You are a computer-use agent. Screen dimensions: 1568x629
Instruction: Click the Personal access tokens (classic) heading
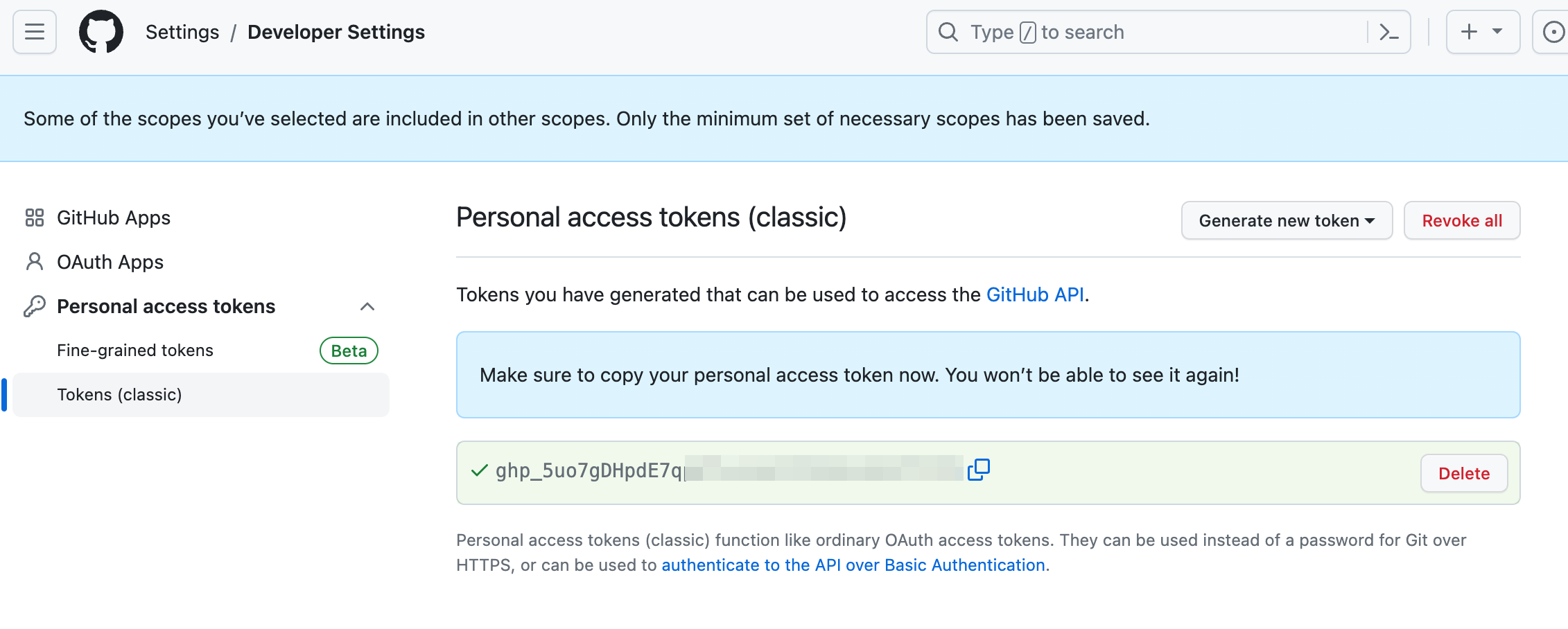pyautogui.click(x=652, y=218)
